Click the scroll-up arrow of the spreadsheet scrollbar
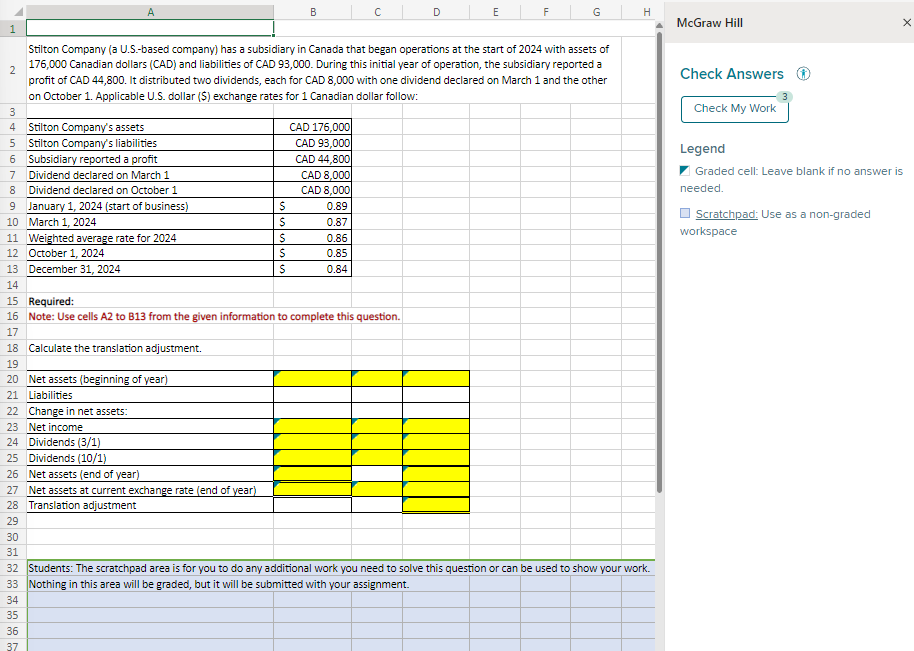Screen dimensions: 914x651 click(x=659, y=25)
